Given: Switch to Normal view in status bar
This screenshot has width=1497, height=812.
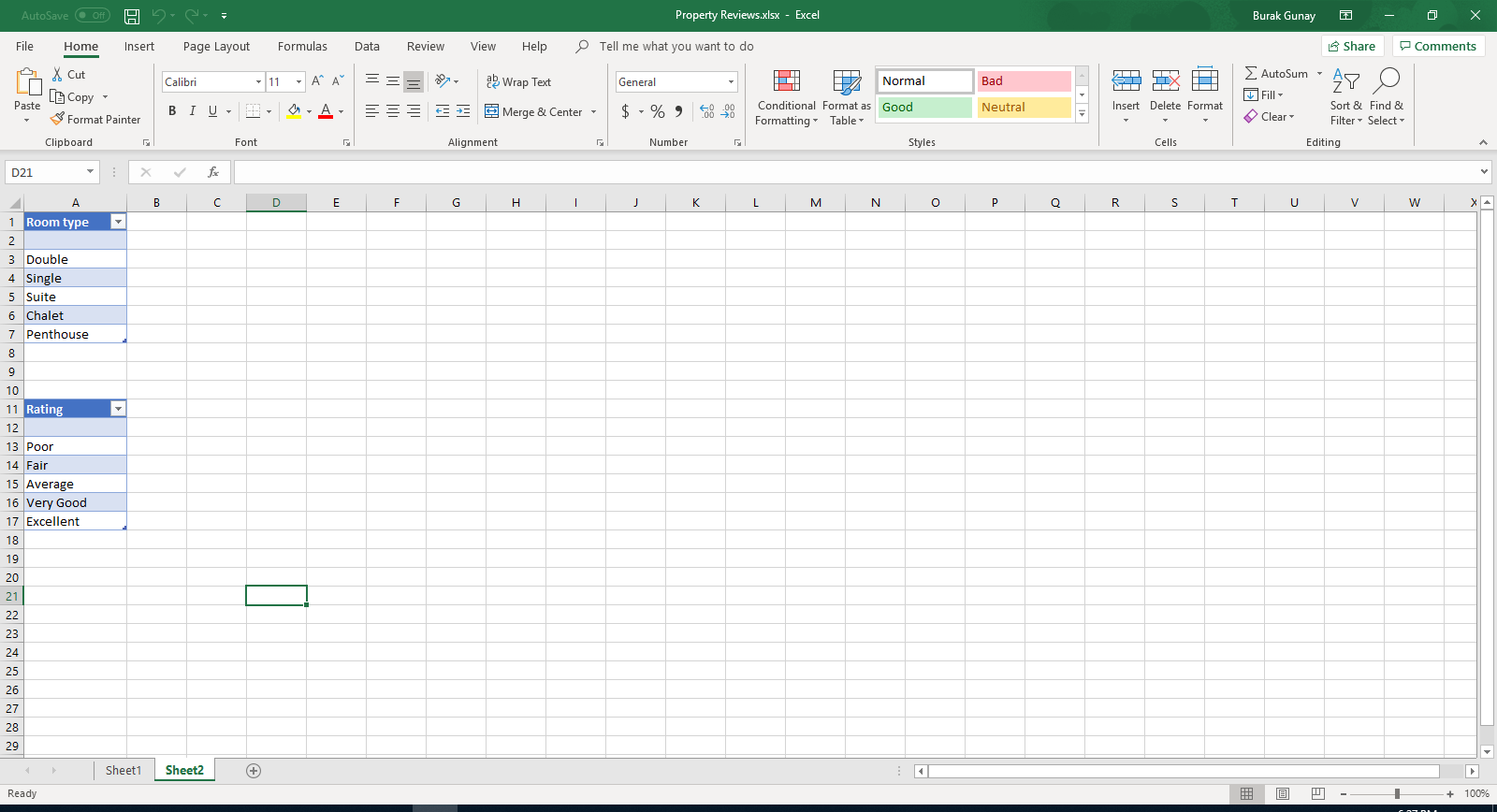Looking at the screenshot, I should (x=1247, y=793).
